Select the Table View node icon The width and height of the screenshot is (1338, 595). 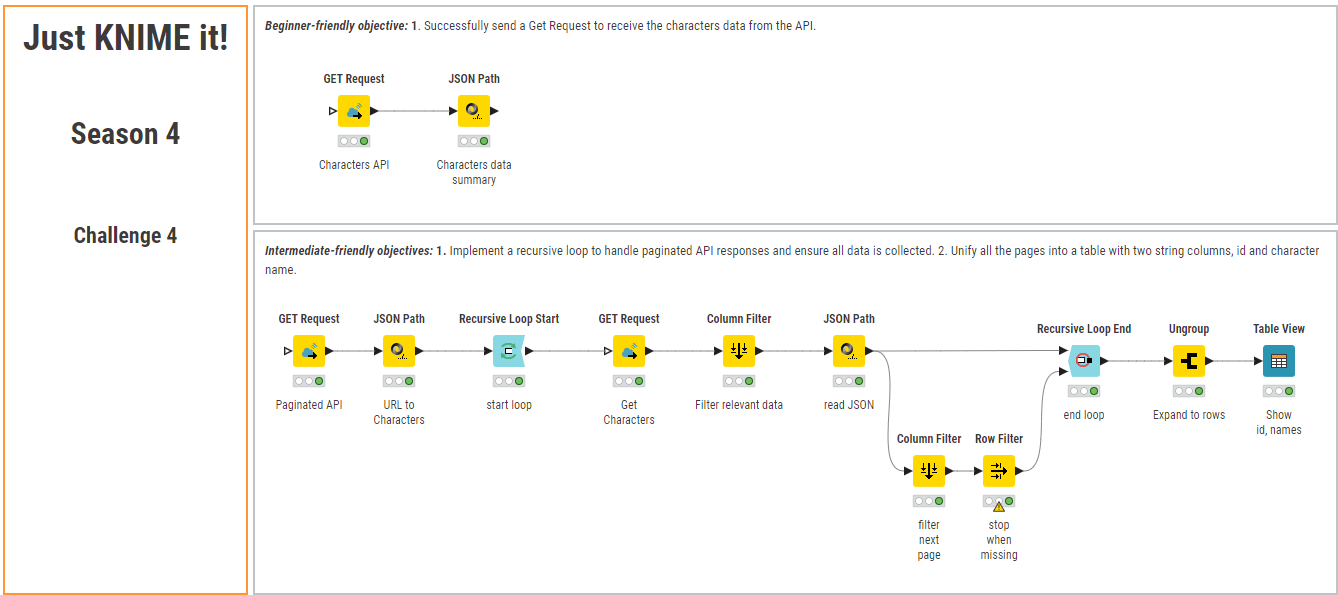point(1279,361)
